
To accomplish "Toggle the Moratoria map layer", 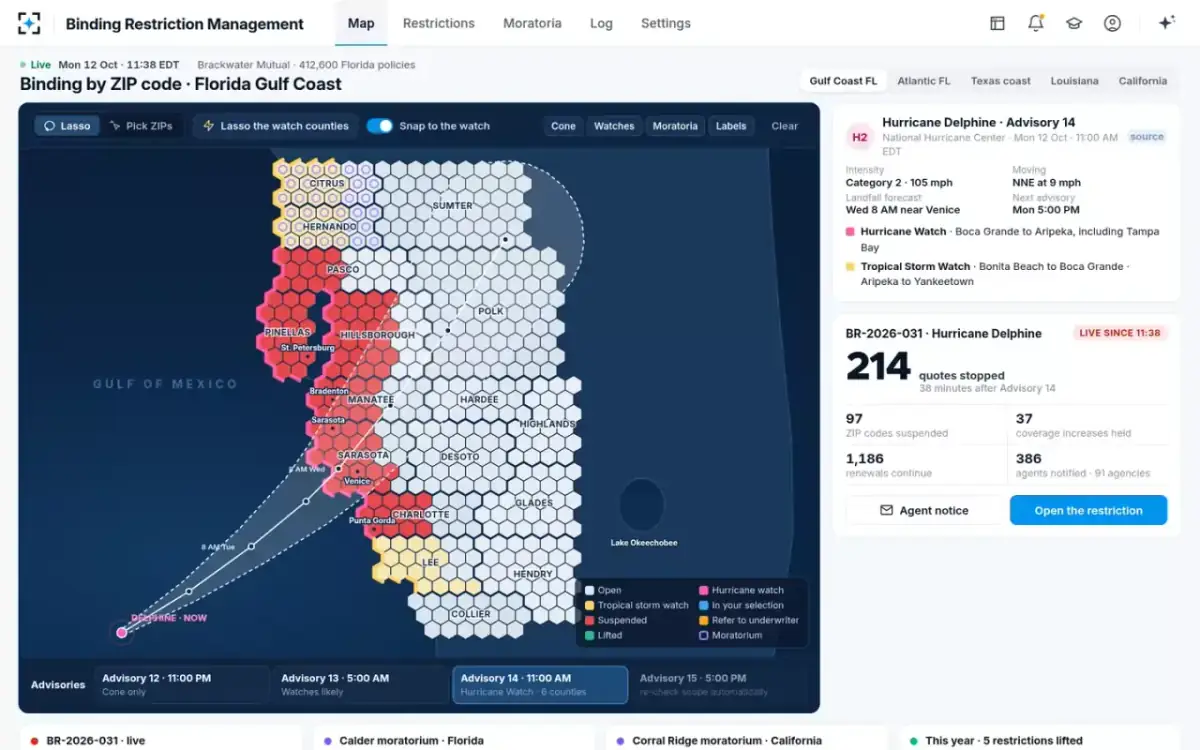I will click(x=675, y=126).
